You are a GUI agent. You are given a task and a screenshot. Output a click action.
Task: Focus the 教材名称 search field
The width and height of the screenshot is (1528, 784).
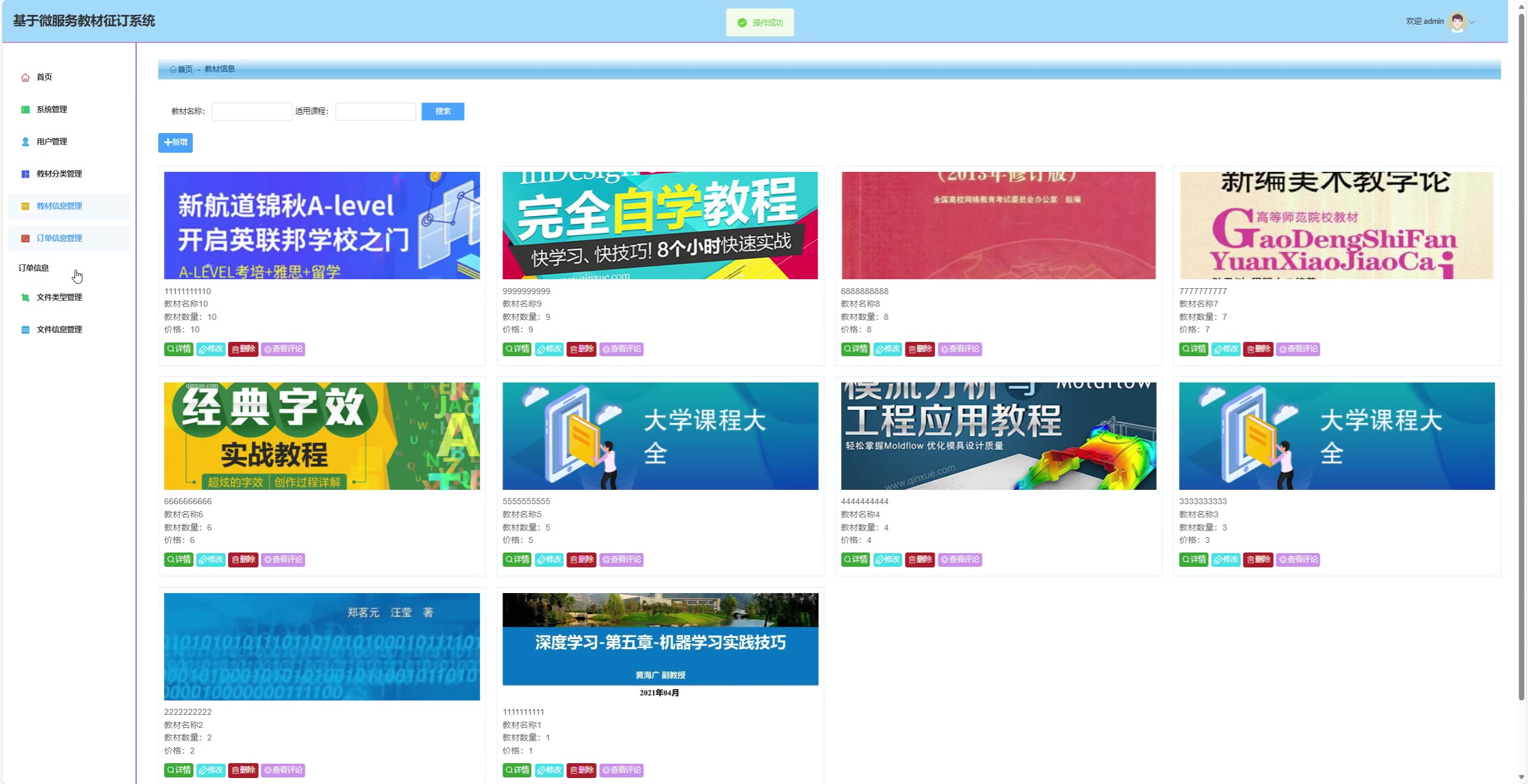coord(251,112)
